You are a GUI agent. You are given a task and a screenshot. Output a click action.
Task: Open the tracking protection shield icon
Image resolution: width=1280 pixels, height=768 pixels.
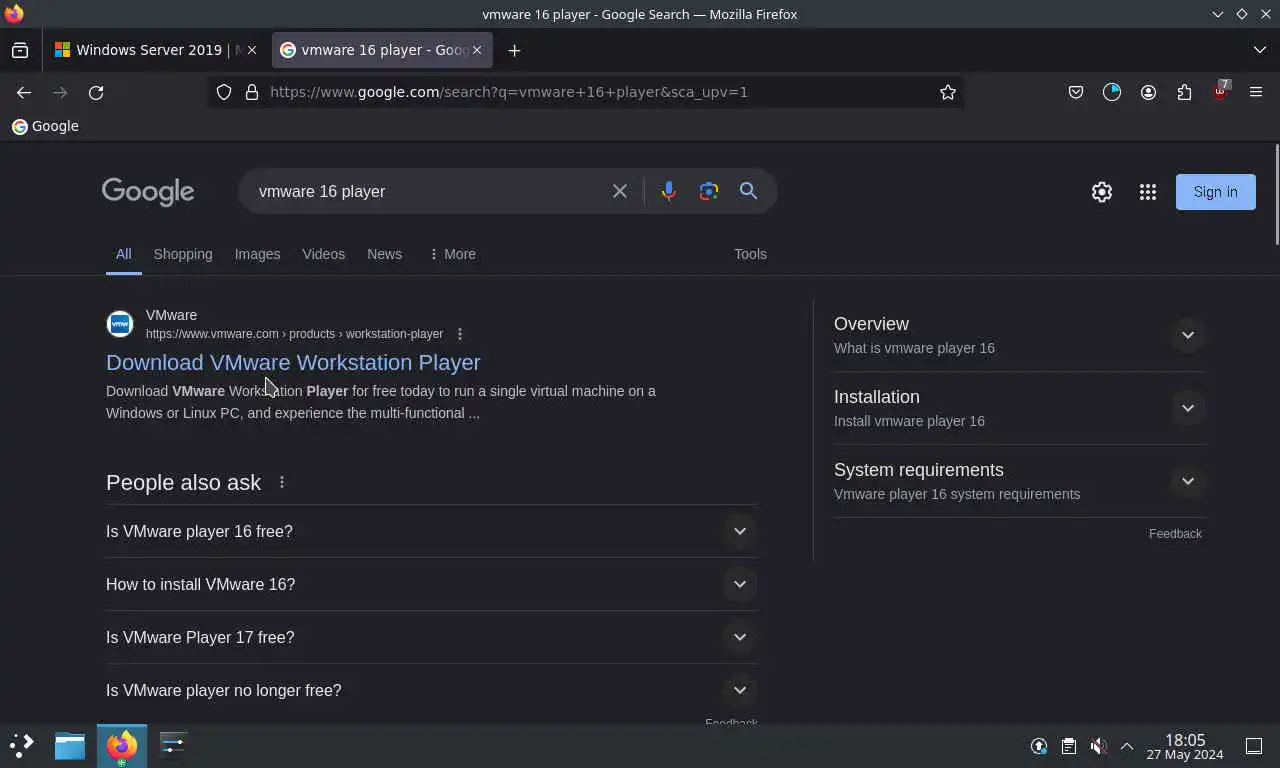tap(224, 92)
